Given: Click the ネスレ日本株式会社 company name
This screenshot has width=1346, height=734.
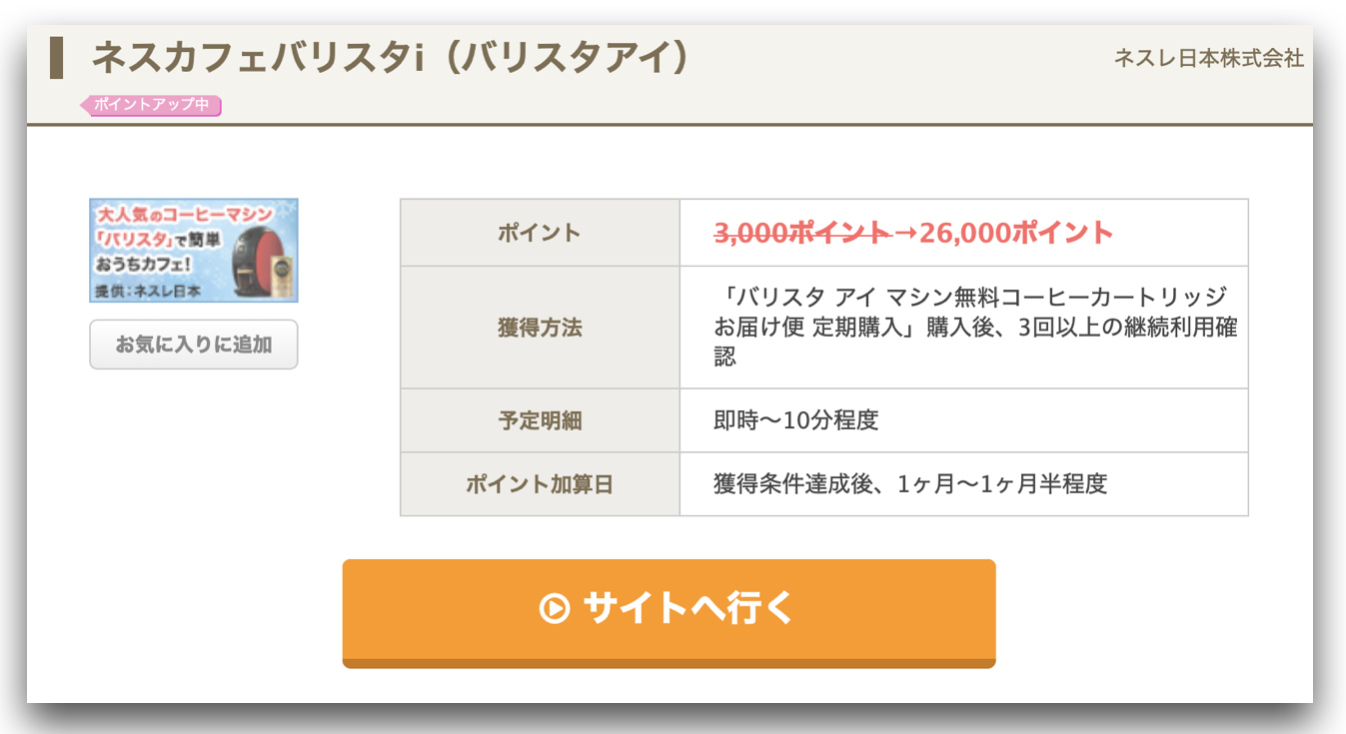Looking at the screenshot, I should click(1209, 59).
